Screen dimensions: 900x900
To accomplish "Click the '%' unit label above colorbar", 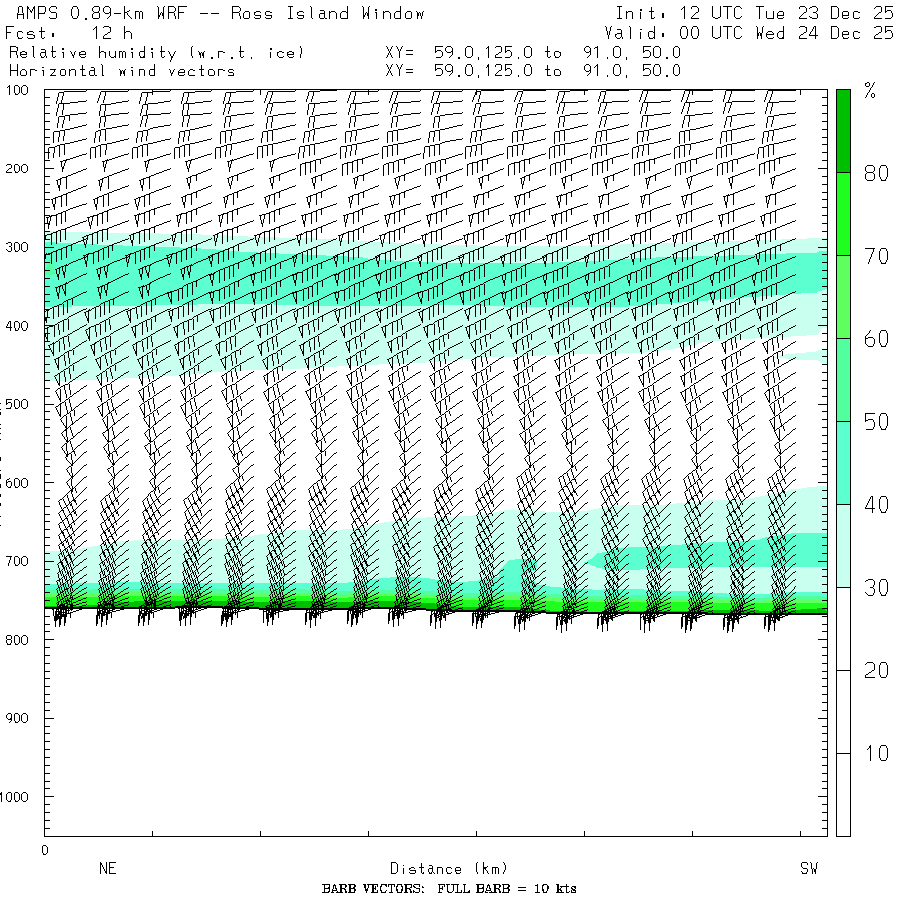I will click(870, 93).
